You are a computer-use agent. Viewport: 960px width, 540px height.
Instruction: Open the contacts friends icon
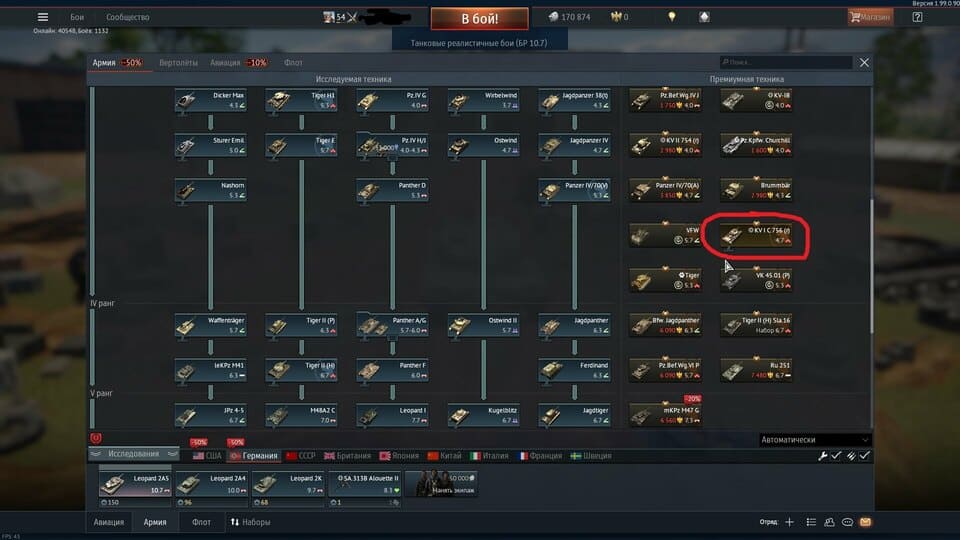tap(829, 522)
